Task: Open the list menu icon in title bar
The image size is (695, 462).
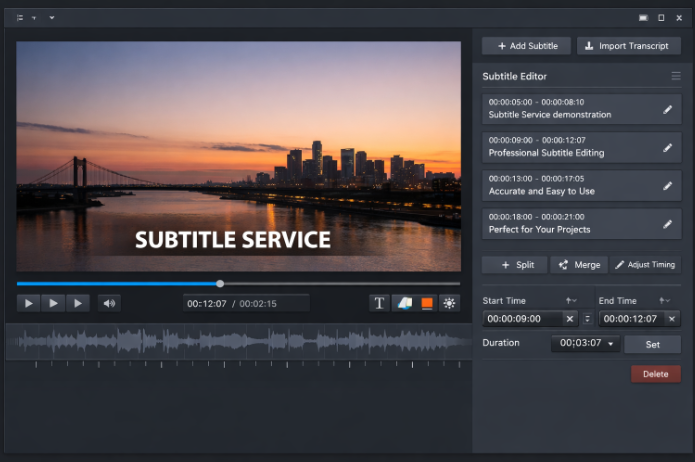Action: click(x=20, y=17)
